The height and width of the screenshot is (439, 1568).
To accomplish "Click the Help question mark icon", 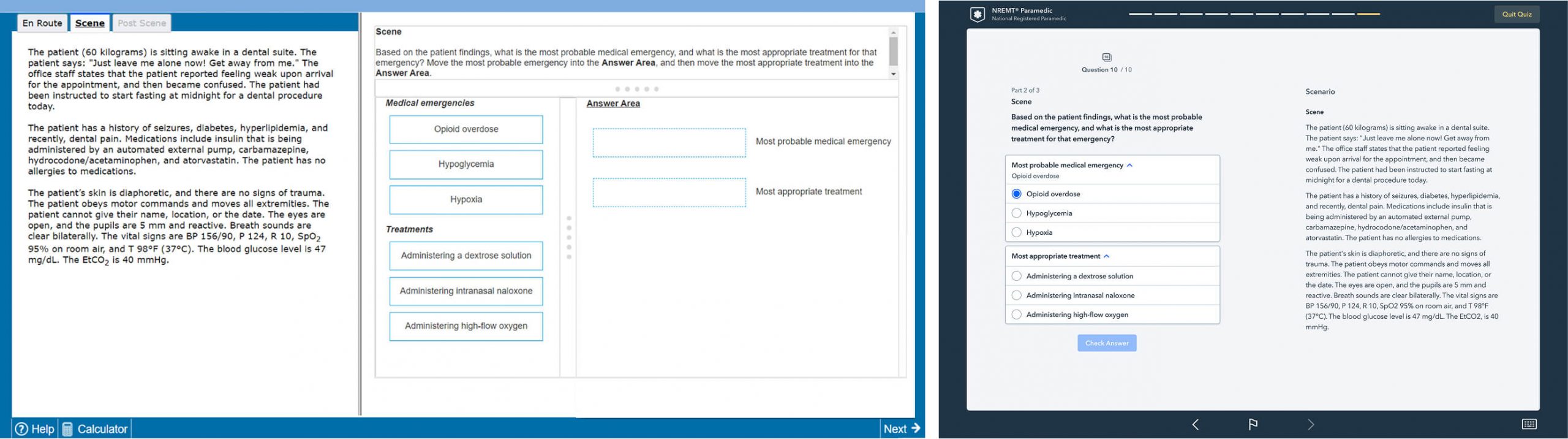I will coord(21,429).
